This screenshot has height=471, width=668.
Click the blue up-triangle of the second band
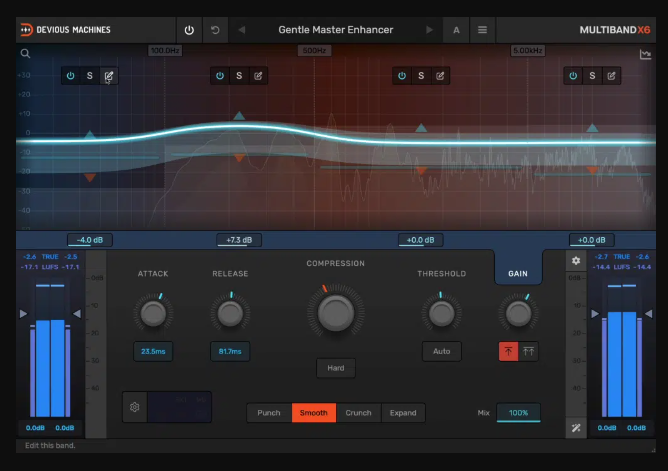coord(239,115)
